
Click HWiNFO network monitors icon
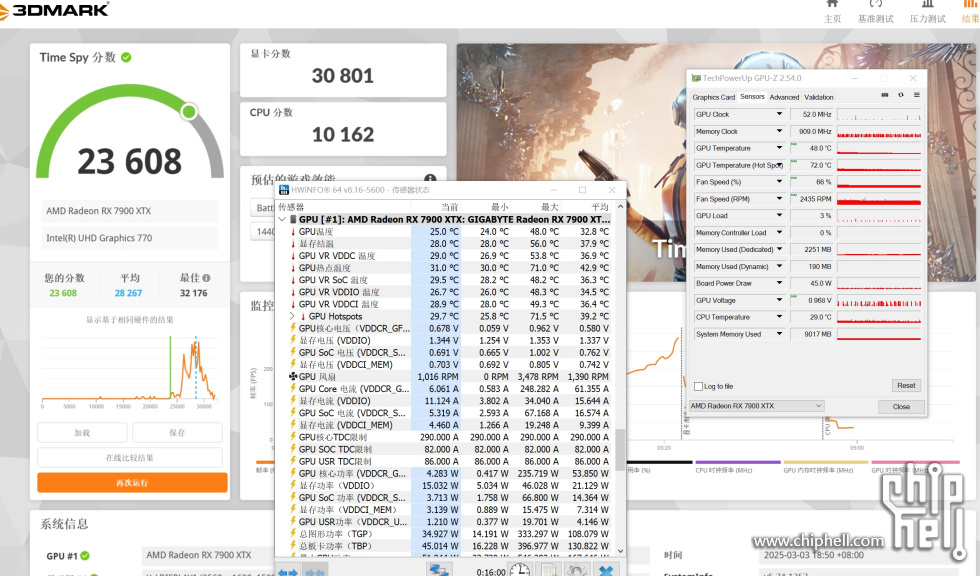(x=439, y=570)
